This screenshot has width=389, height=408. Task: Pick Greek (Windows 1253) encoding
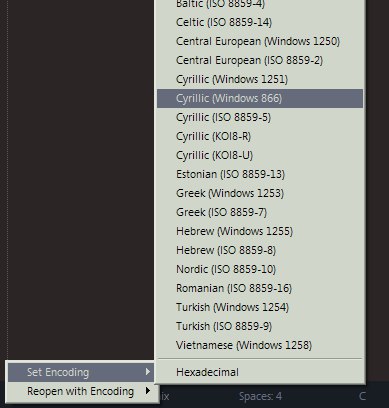pyautogui.click(x=260, y=193)
